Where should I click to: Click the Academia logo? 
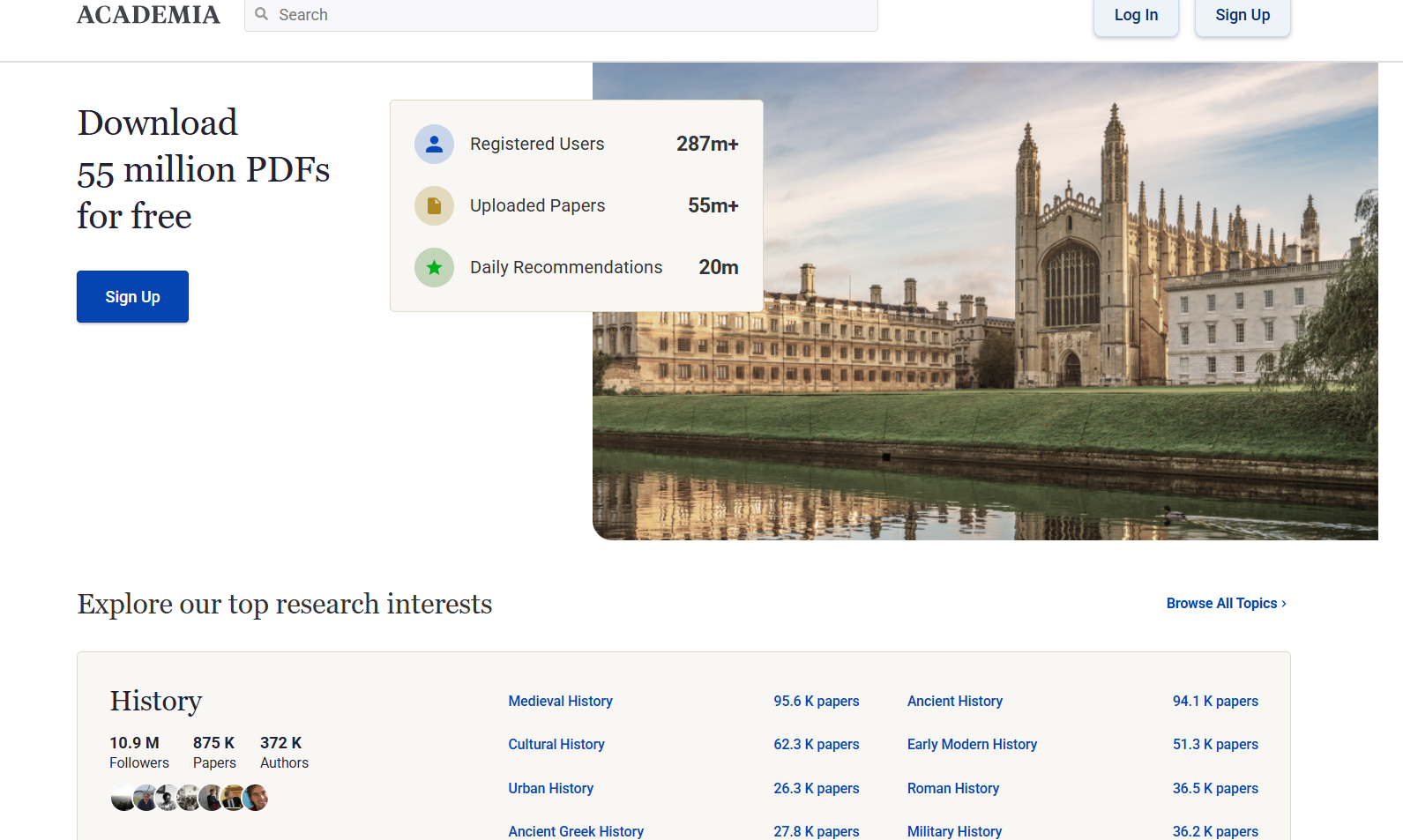point(148,15)
